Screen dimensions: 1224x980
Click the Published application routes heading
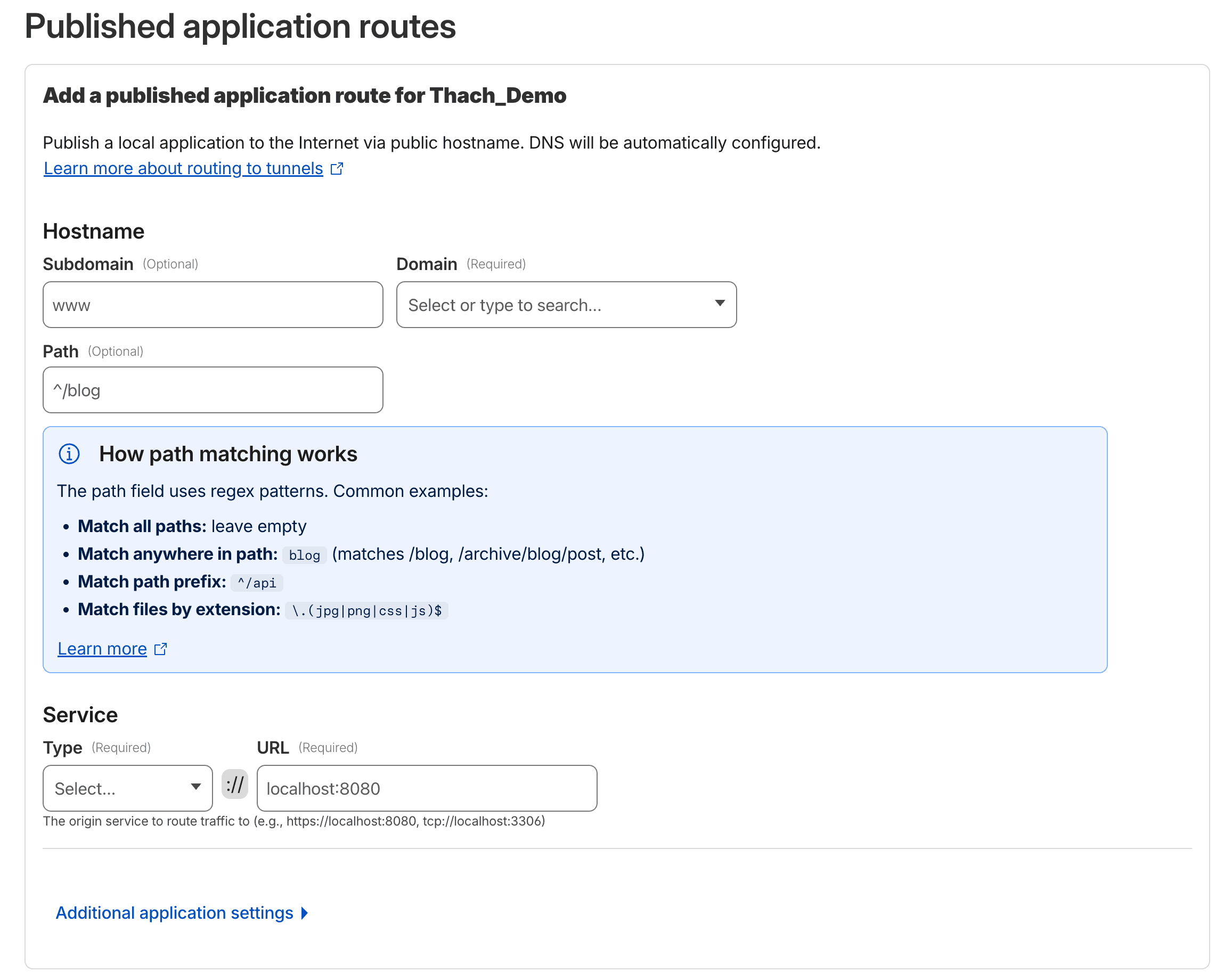click(240, 27)
